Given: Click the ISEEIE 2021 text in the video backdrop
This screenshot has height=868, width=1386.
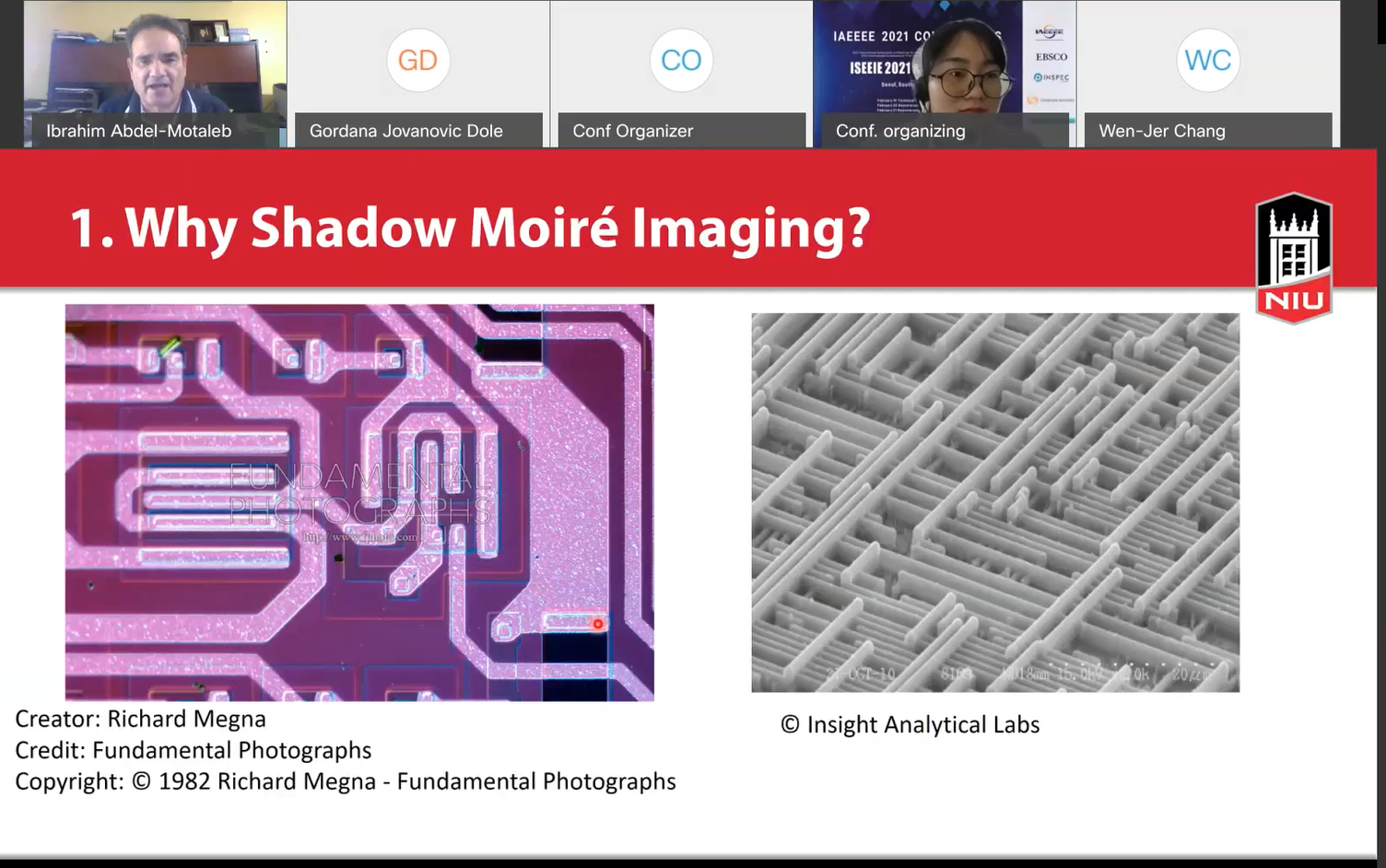Looking at the screenshot, I should pyautogui.click(x=880, y=68).
